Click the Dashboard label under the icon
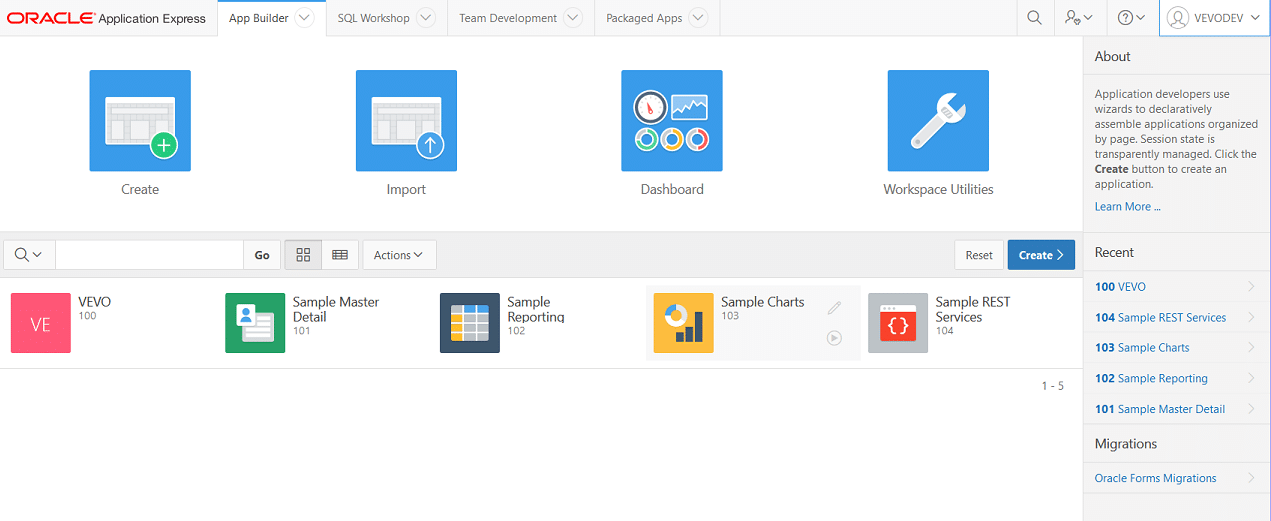 click(x=672, y=189)
